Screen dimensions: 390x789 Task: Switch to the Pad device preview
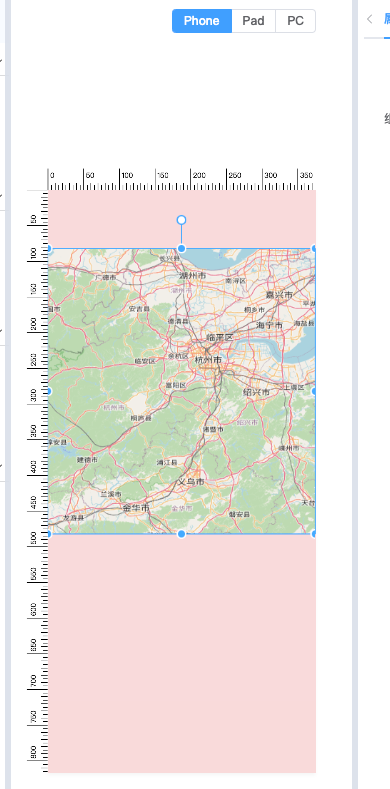[x=254, y=21]
